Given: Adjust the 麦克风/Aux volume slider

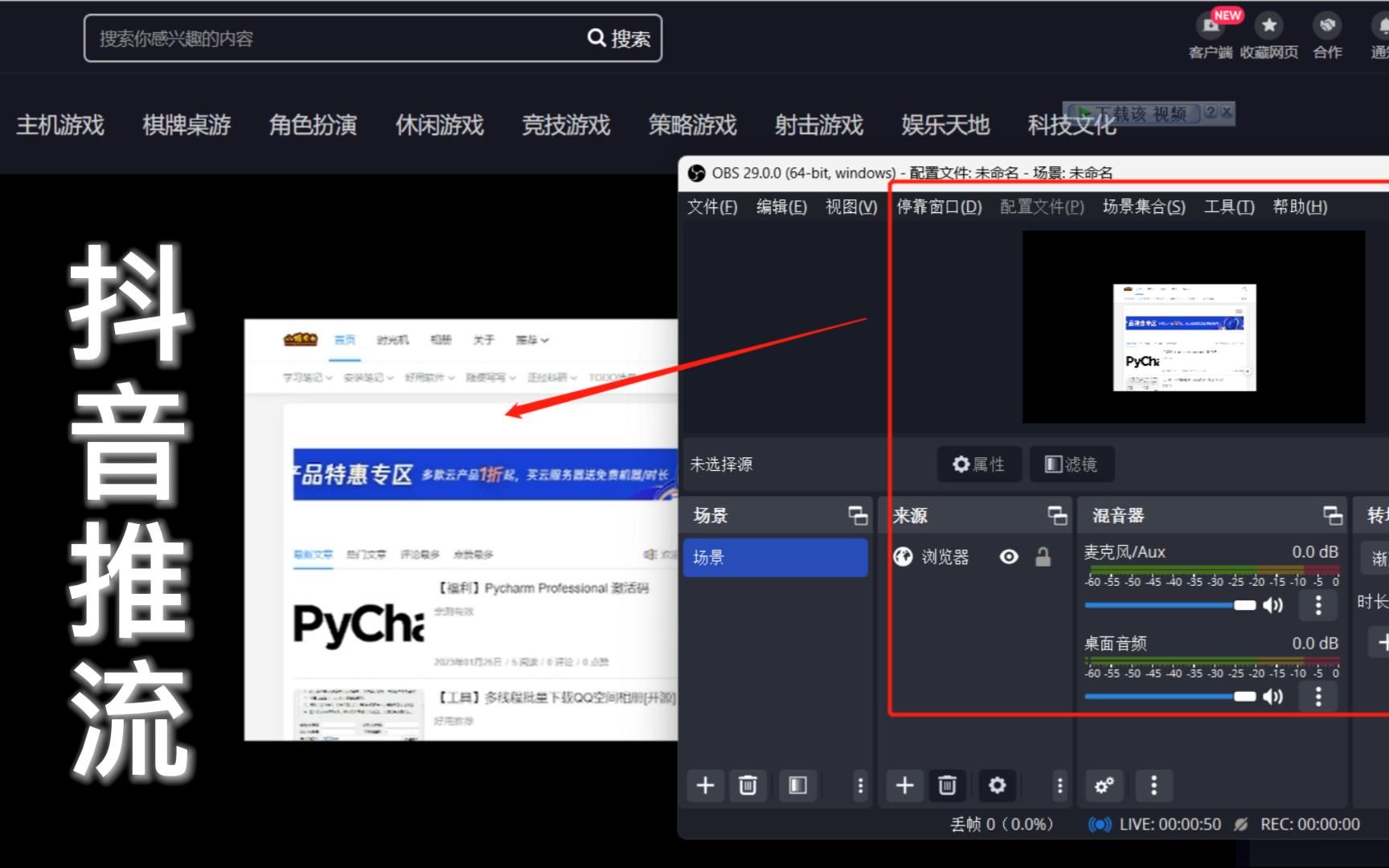Looking at the screenshot, I should (1170, 605).
